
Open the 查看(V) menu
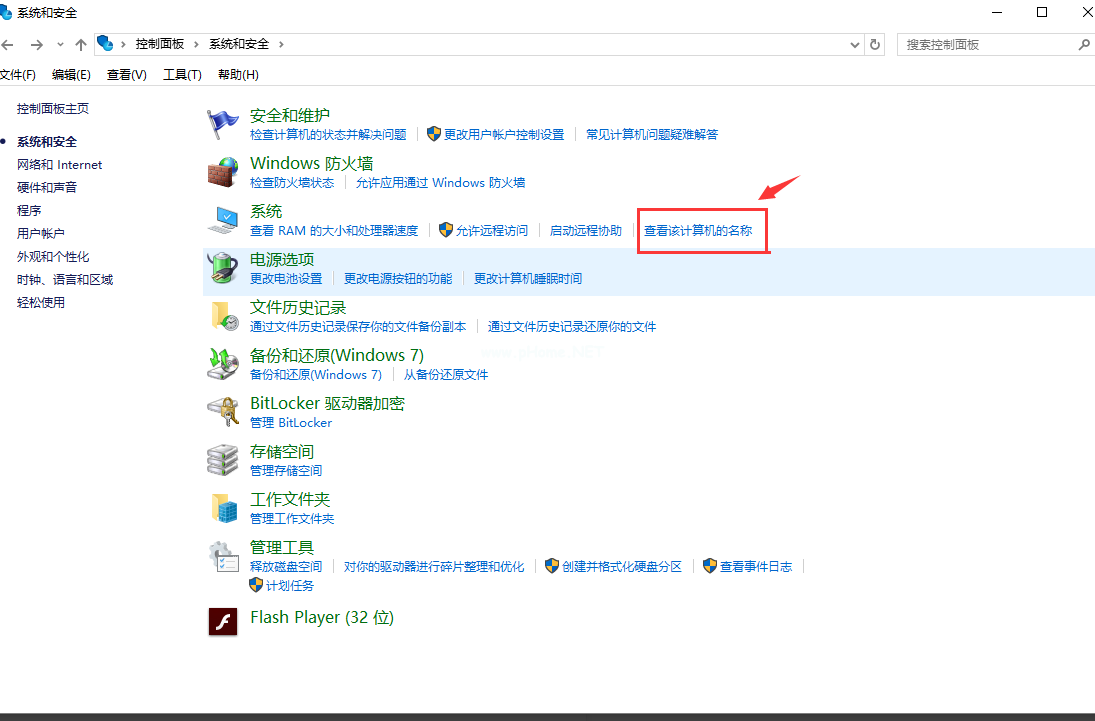point(124,73)
